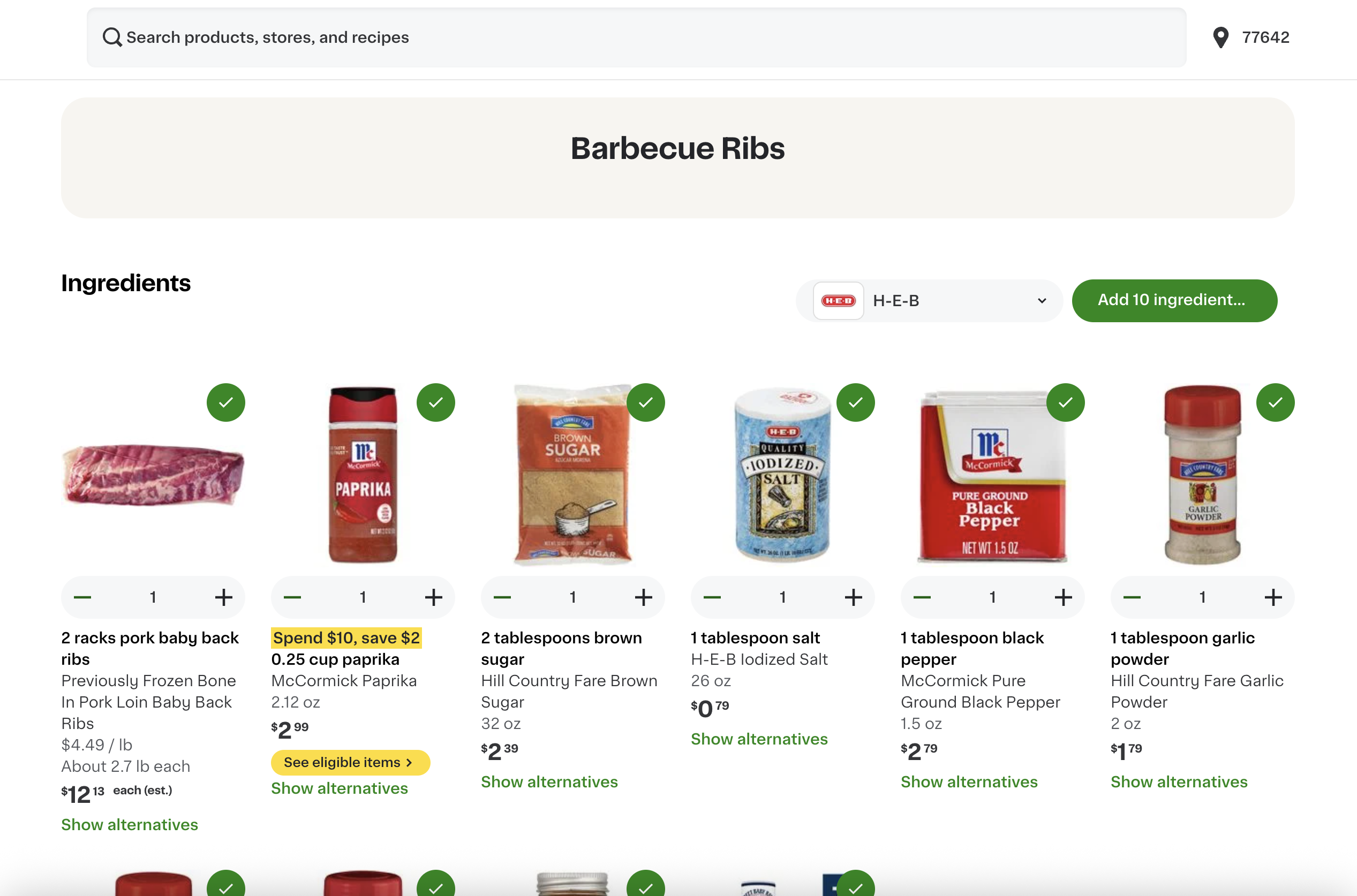1357x896 pixels.
Task: Toggle the garlic powder ingredient checkmark
Action: click(1275, 403)
